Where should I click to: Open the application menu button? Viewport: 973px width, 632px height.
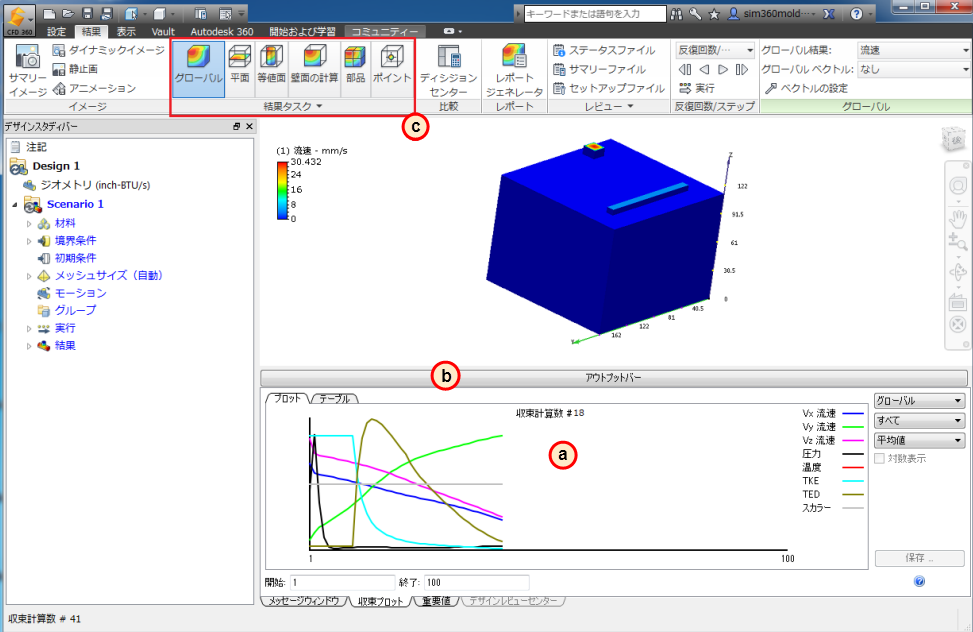(x=19, y=19)
